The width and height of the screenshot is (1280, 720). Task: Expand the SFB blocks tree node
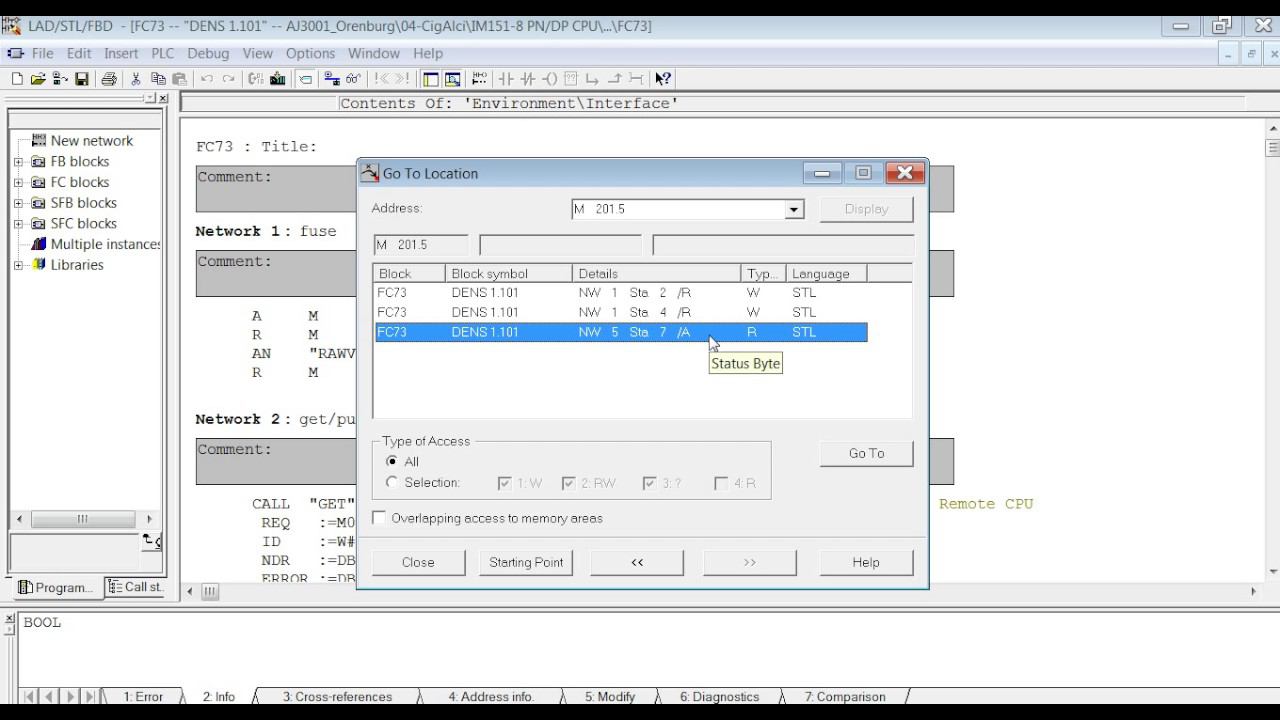tap(18, 203)
